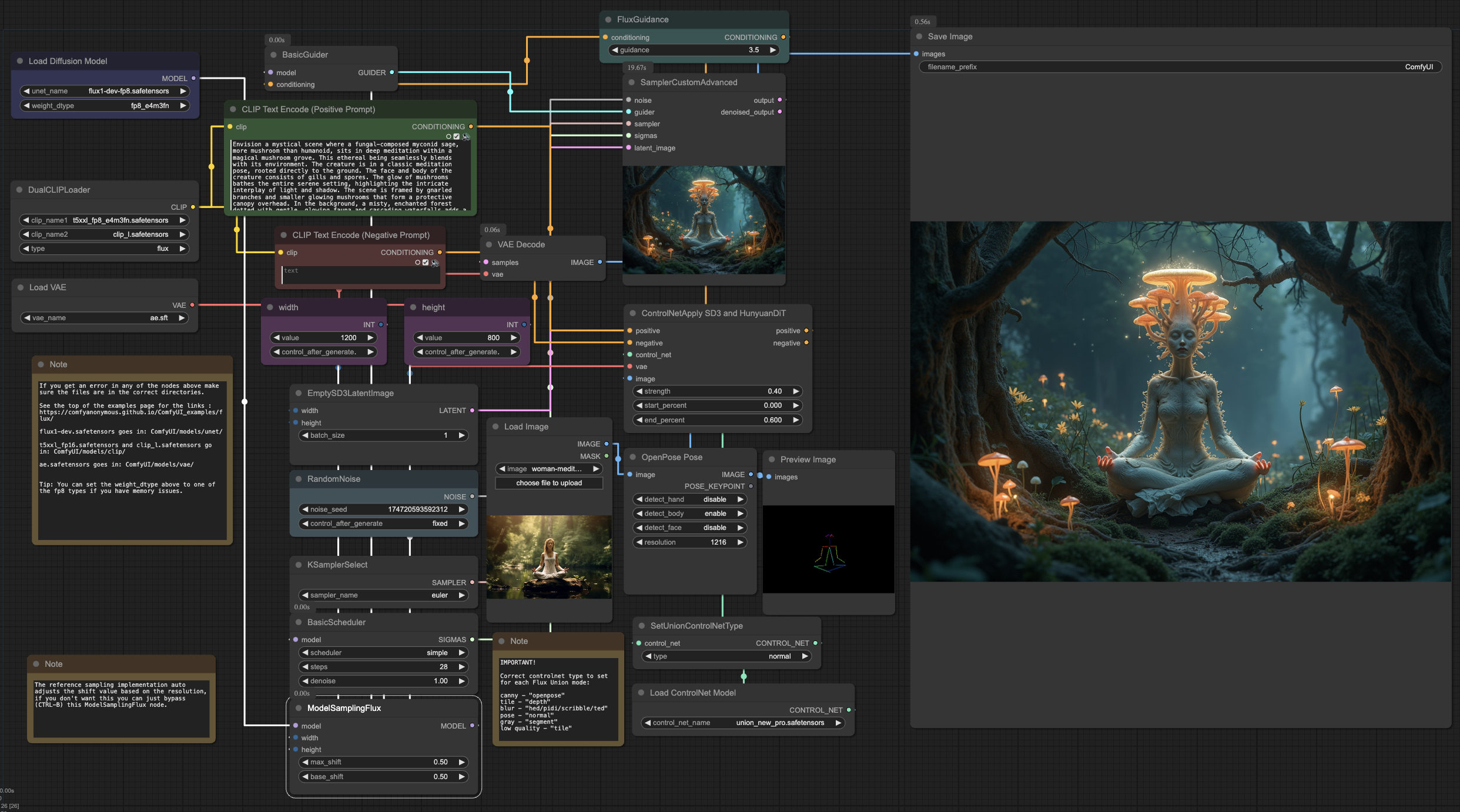Viewport: 1460px width, 812px height.
Task: Click the speaker icon in Positive Prompt node
Action: click(466, 136)
